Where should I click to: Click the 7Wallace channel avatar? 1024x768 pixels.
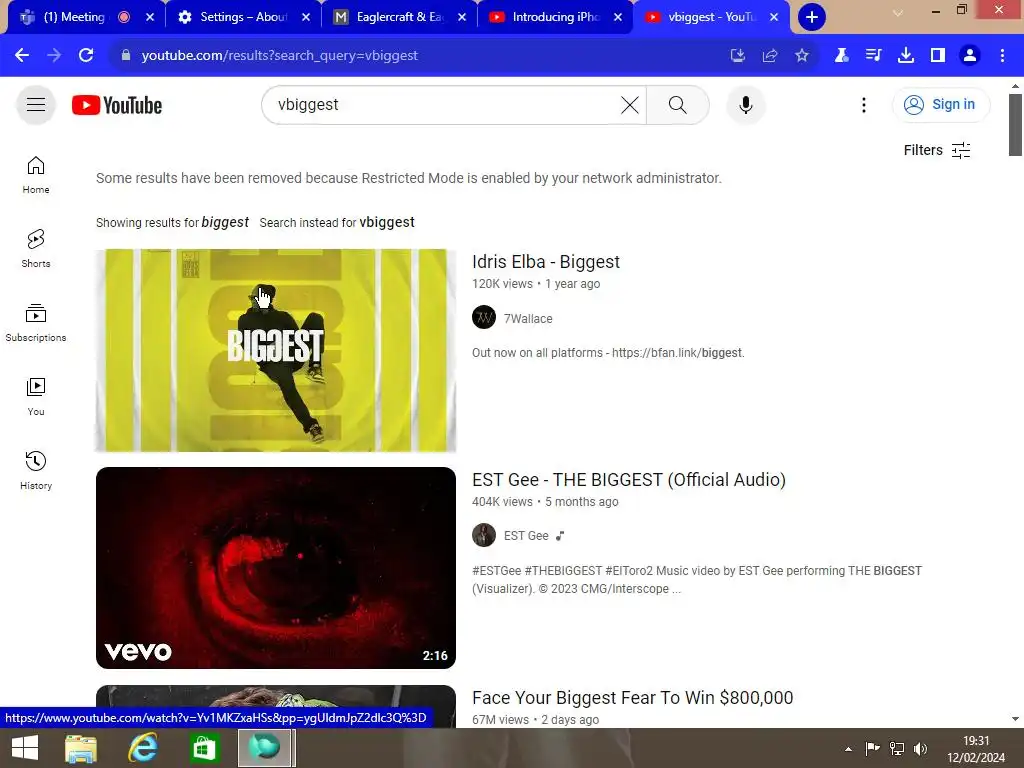pyautogui.click(x=483, y=317)
